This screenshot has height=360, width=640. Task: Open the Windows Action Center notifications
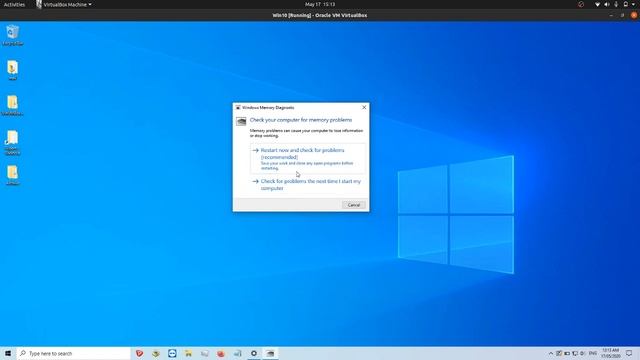click(629, 353)
